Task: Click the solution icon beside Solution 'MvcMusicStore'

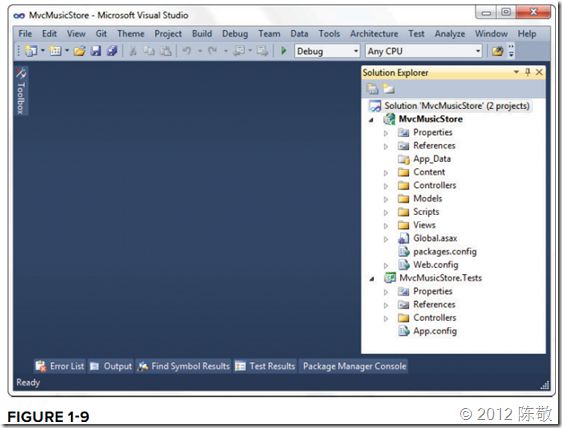Action: (x=375, y=106)
